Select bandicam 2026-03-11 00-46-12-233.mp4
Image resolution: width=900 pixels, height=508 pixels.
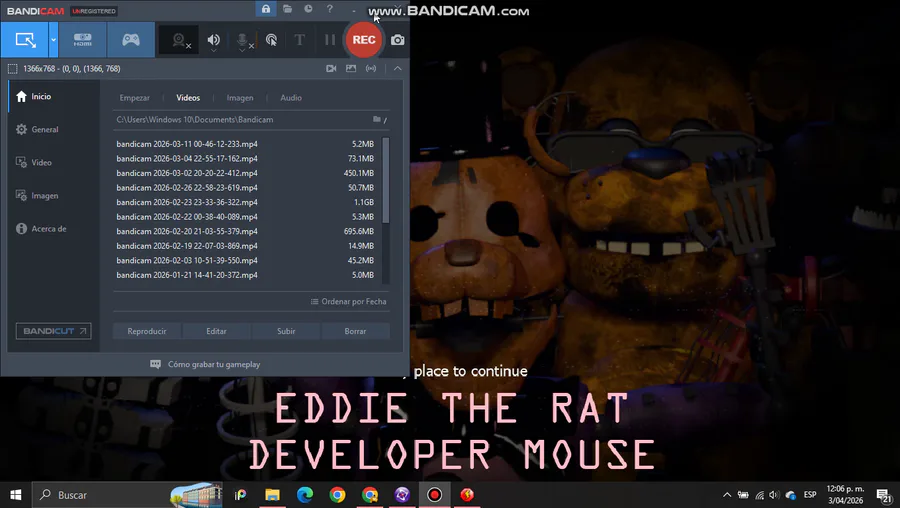[245, 144]
